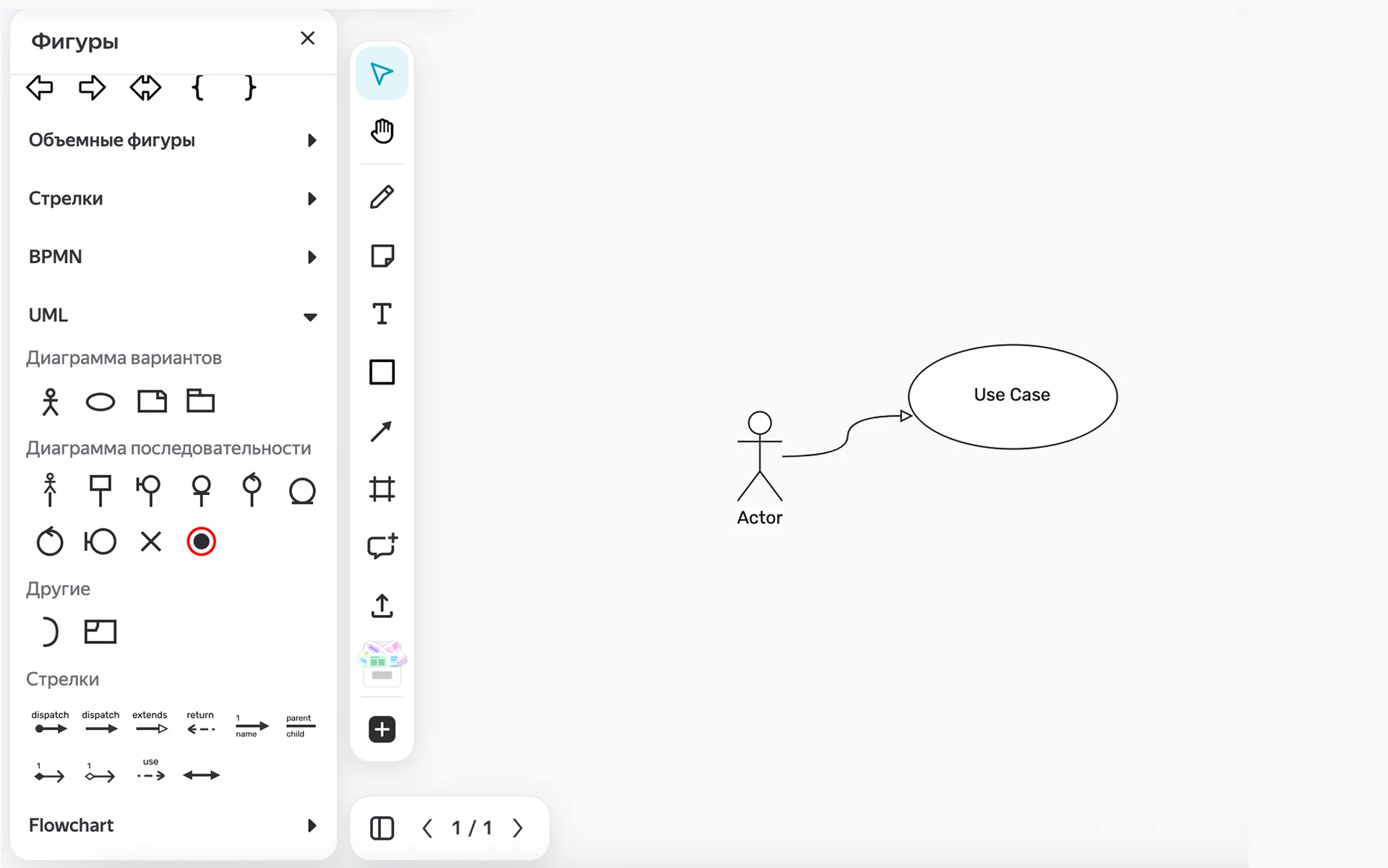Click the upload file icon
This screenshot has height=868, width=1388.
coord(382,606)
